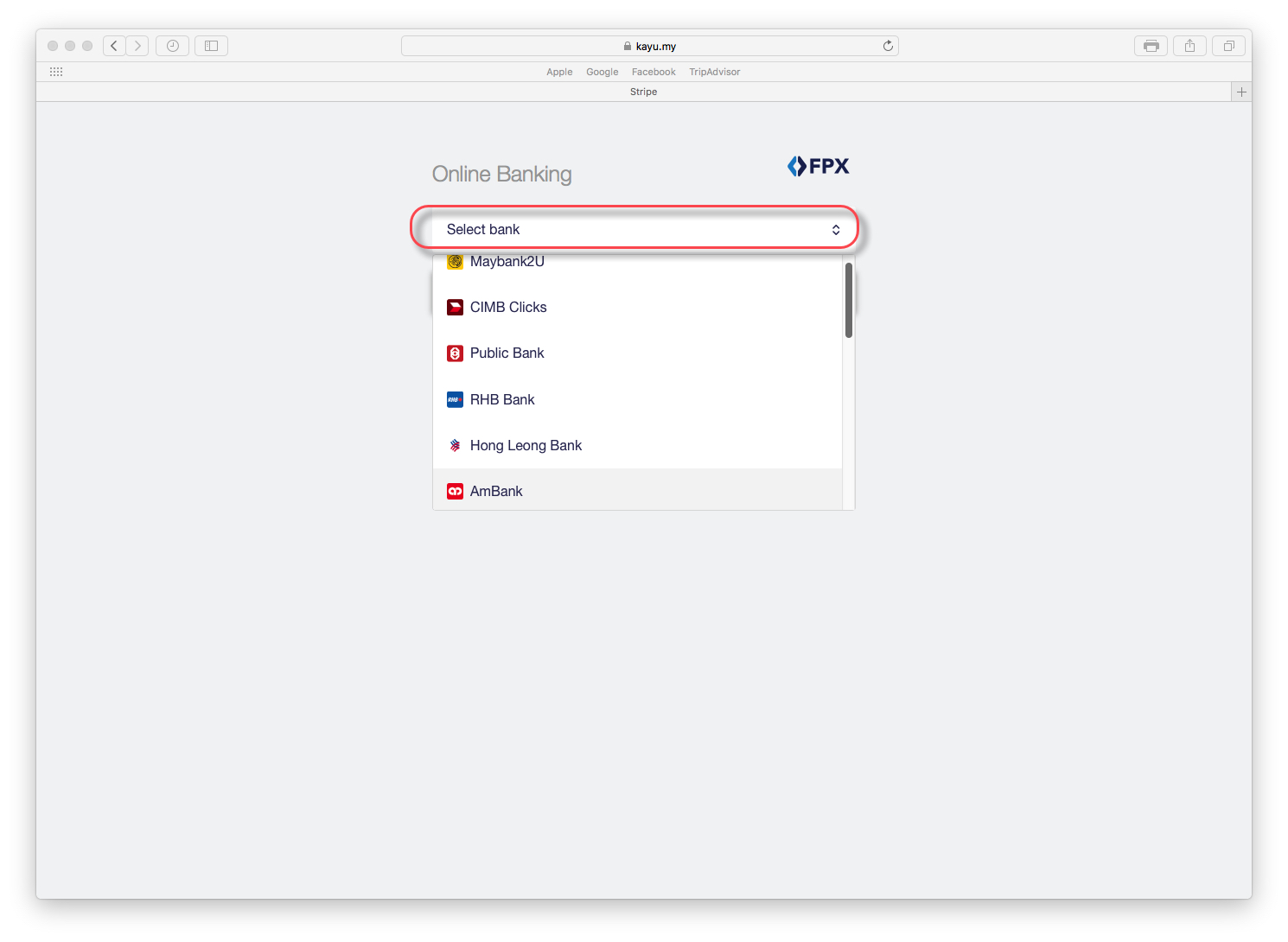Image resolution: width=1288 pixels, height=942 pixels.
Task: Click the Select bank dropdown arrows
Action: (x=836, y=230)
